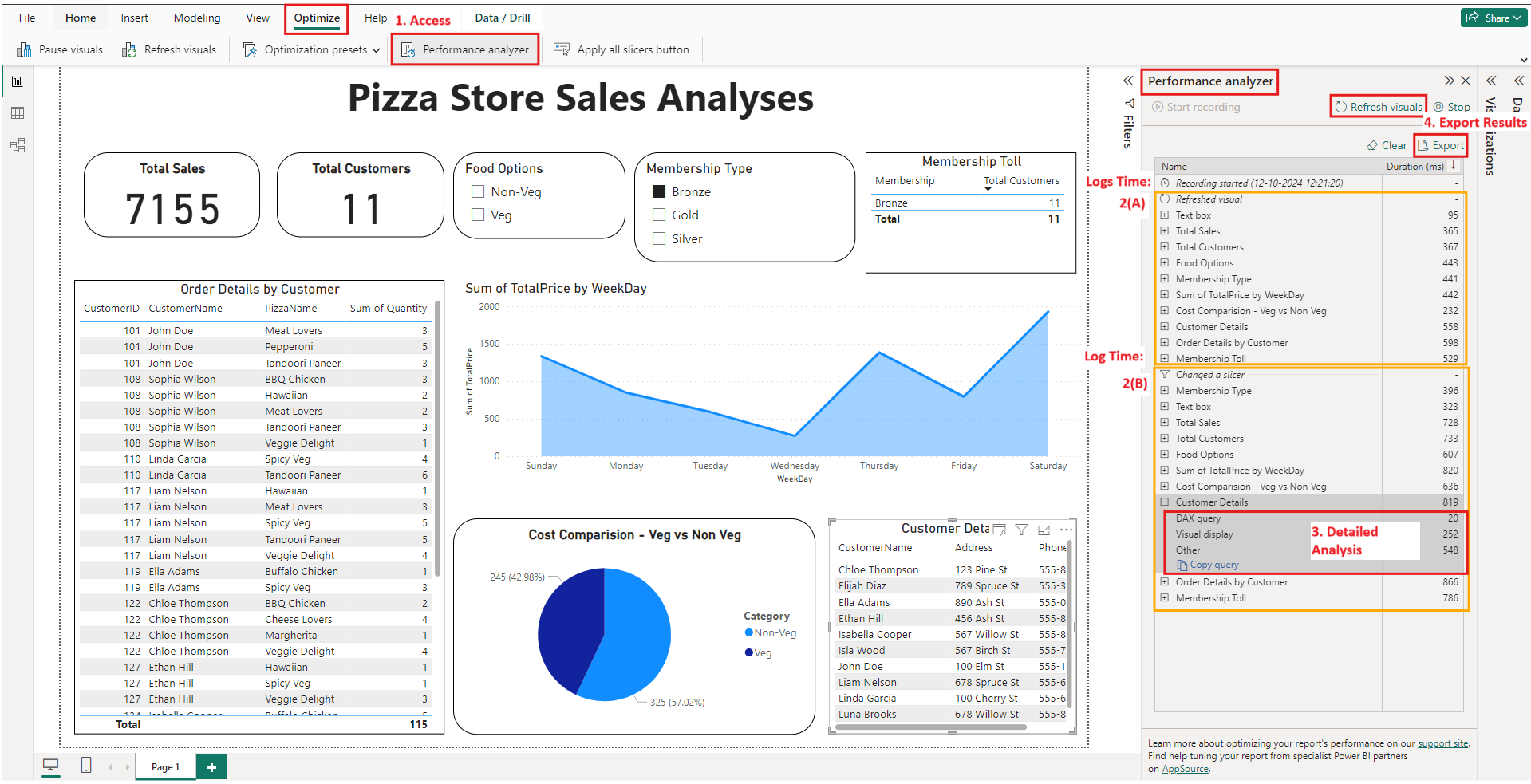
Task: Open Focus mode on the Customer Details visual
Action: tap(1044, 529)
